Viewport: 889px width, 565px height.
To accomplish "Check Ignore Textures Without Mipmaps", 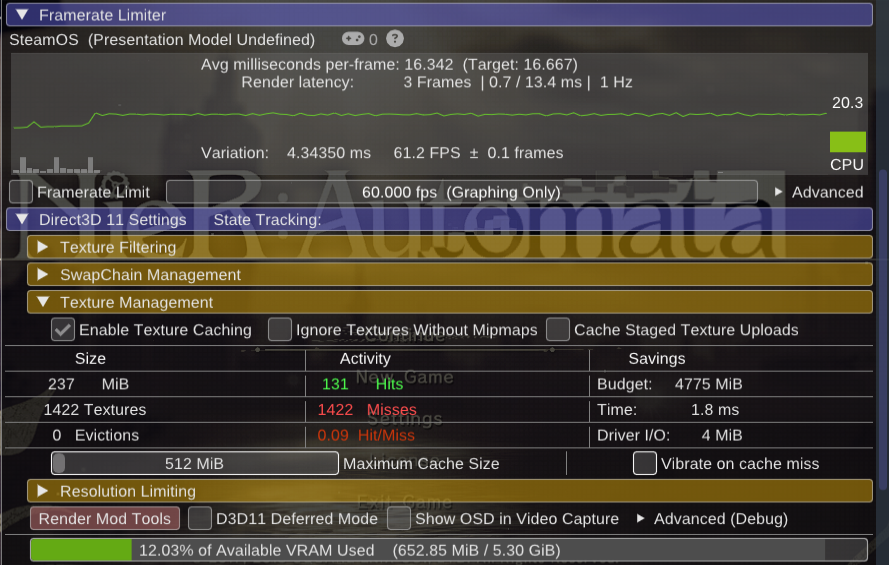I will tap(280, 329).
